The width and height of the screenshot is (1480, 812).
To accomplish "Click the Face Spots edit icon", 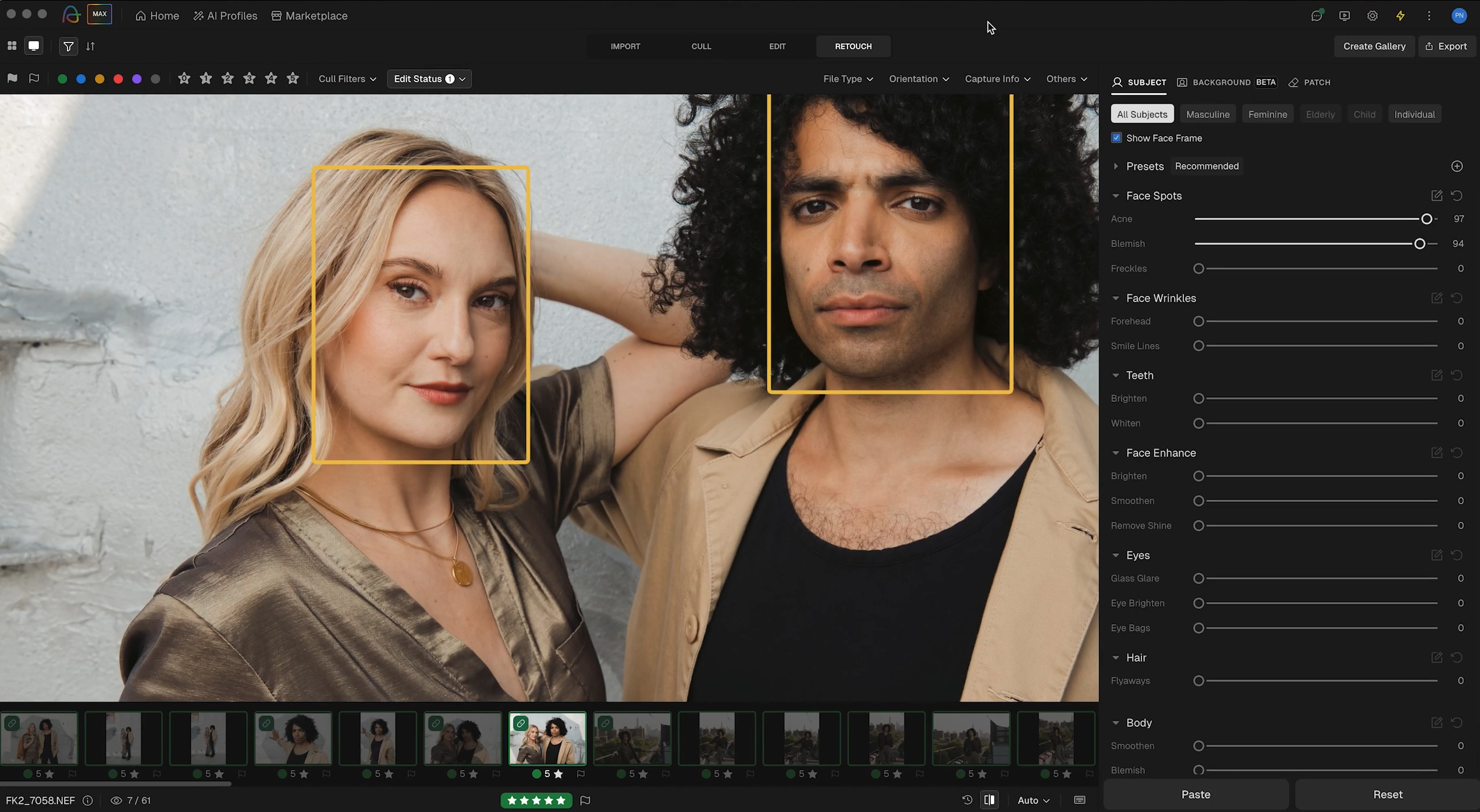I will [x=1436, y=195].
